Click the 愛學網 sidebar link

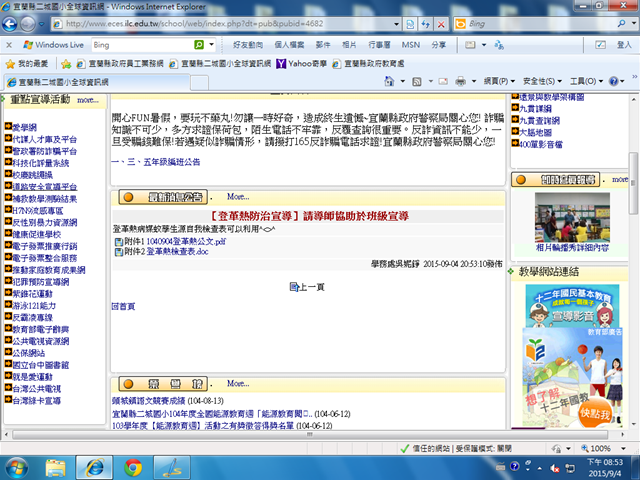pos(24,127)
